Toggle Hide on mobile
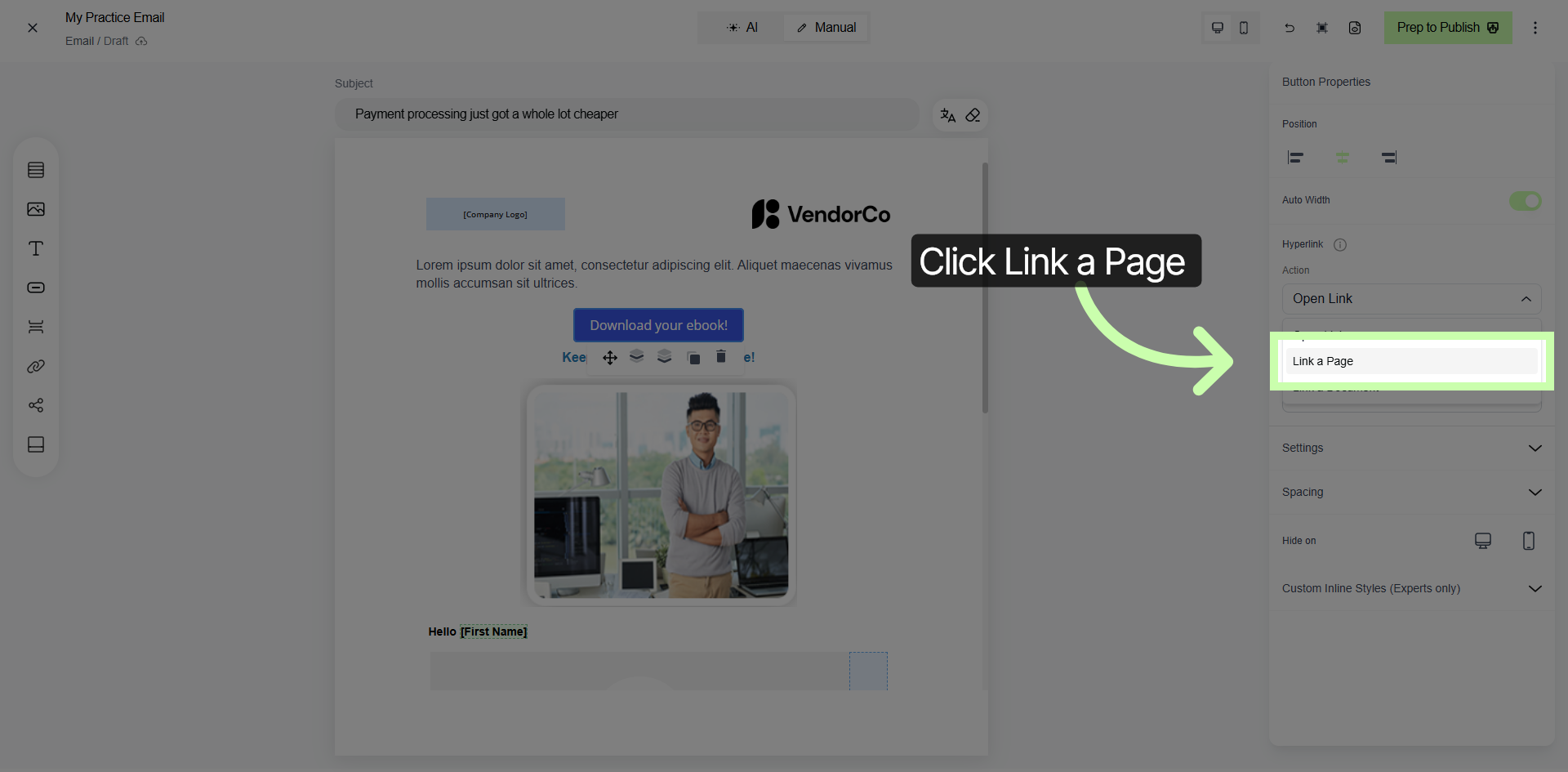Viewport: 1568px width, 772px height. pyautogui.click(x=1529, y=541)
